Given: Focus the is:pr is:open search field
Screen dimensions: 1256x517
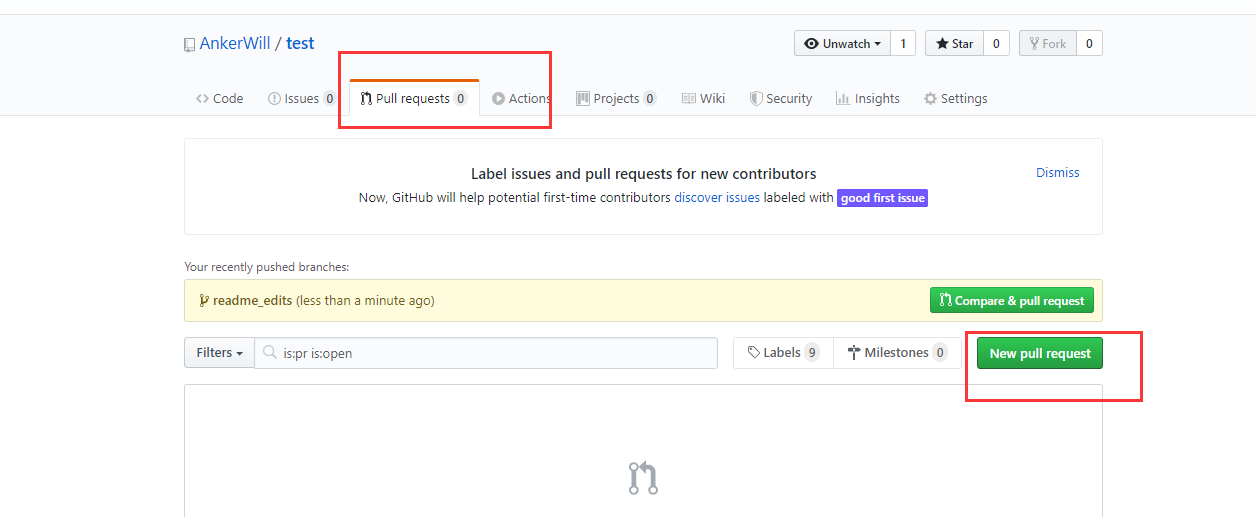Looking at the screenshot, I should (x=486, y=352).
